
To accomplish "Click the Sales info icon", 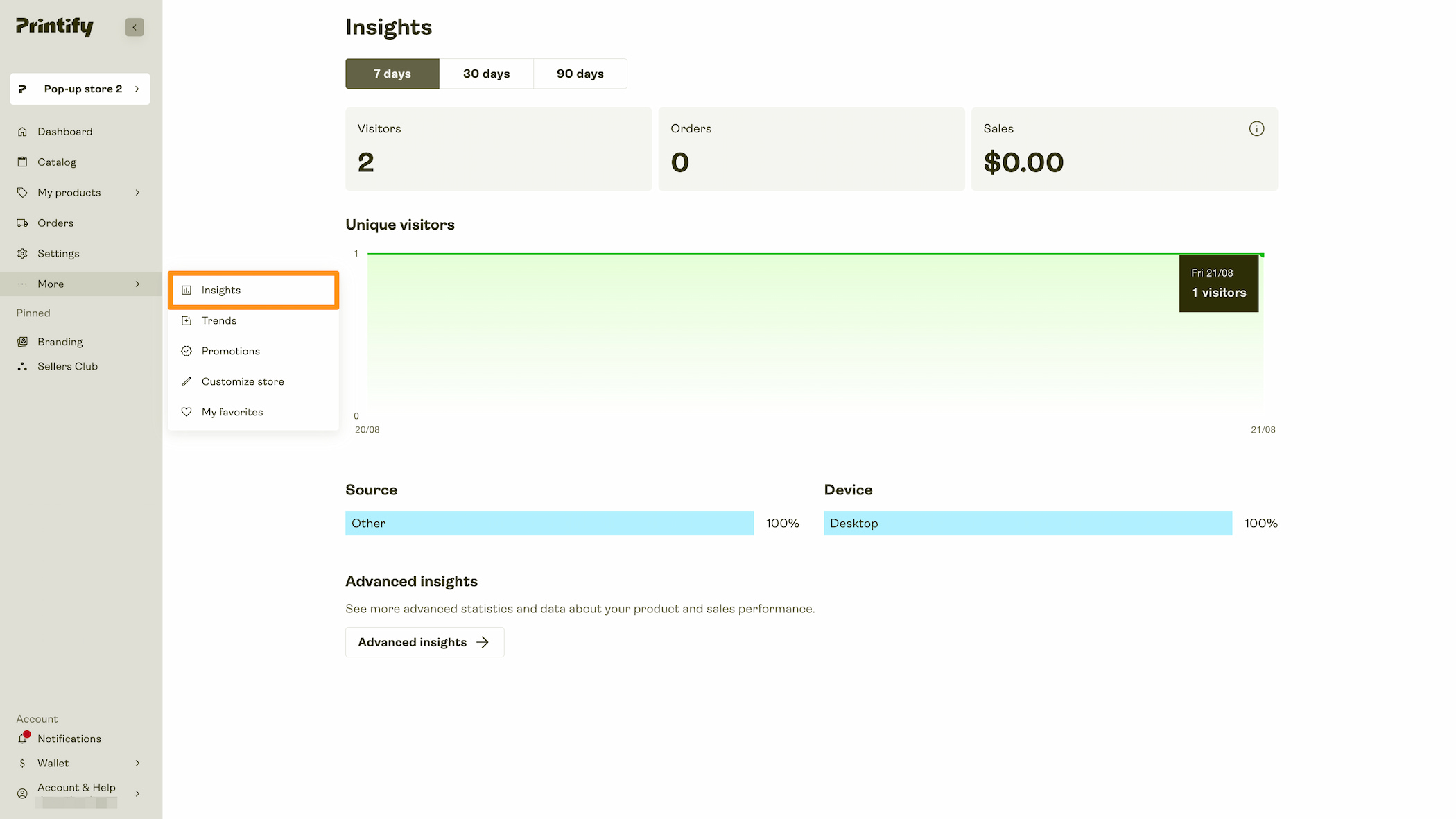I will 1256,128.
